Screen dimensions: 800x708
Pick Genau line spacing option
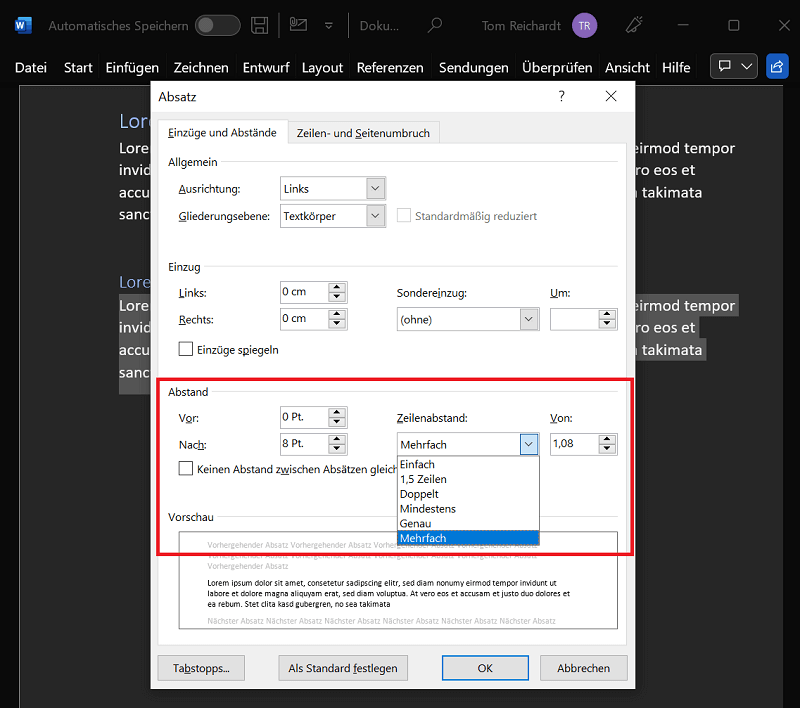(468, 523)
